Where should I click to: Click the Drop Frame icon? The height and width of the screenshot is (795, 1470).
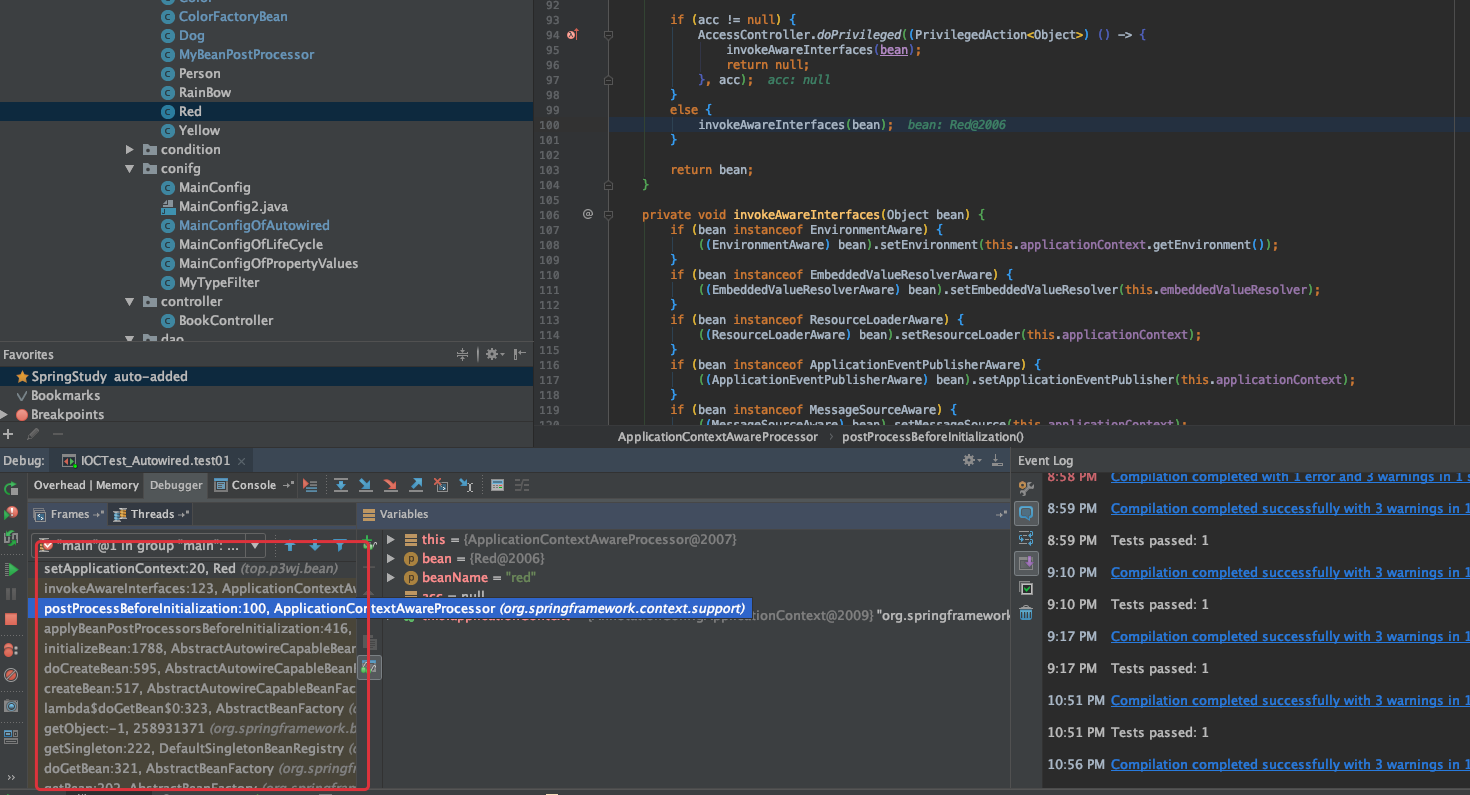click(x=441, y=485)
